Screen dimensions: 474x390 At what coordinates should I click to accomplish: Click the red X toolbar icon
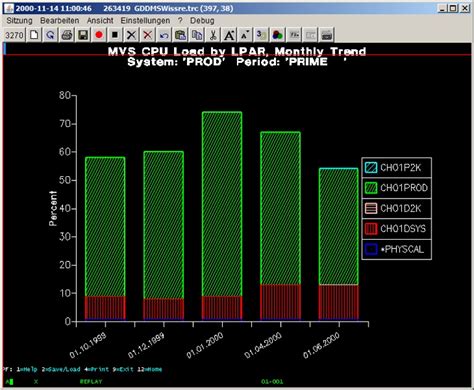[x=148, y=35]
